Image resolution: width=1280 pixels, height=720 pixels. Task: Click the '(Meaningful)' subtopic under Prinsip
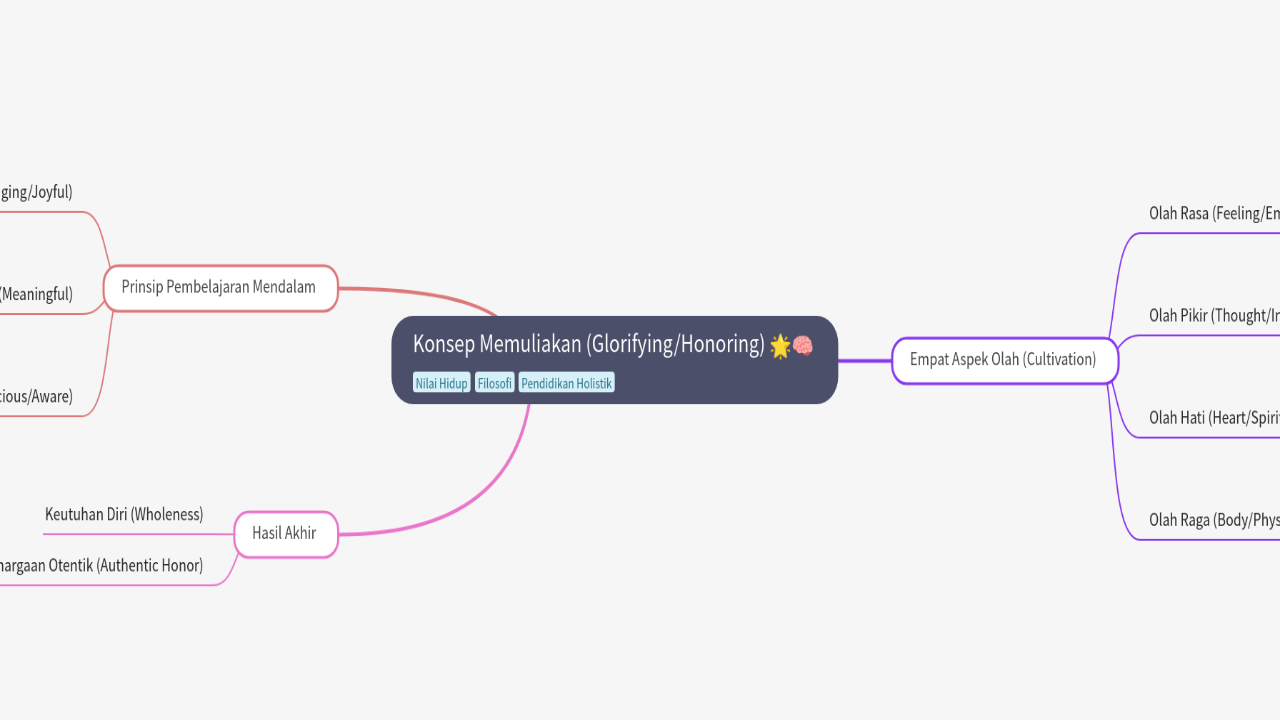click(37, 293)
